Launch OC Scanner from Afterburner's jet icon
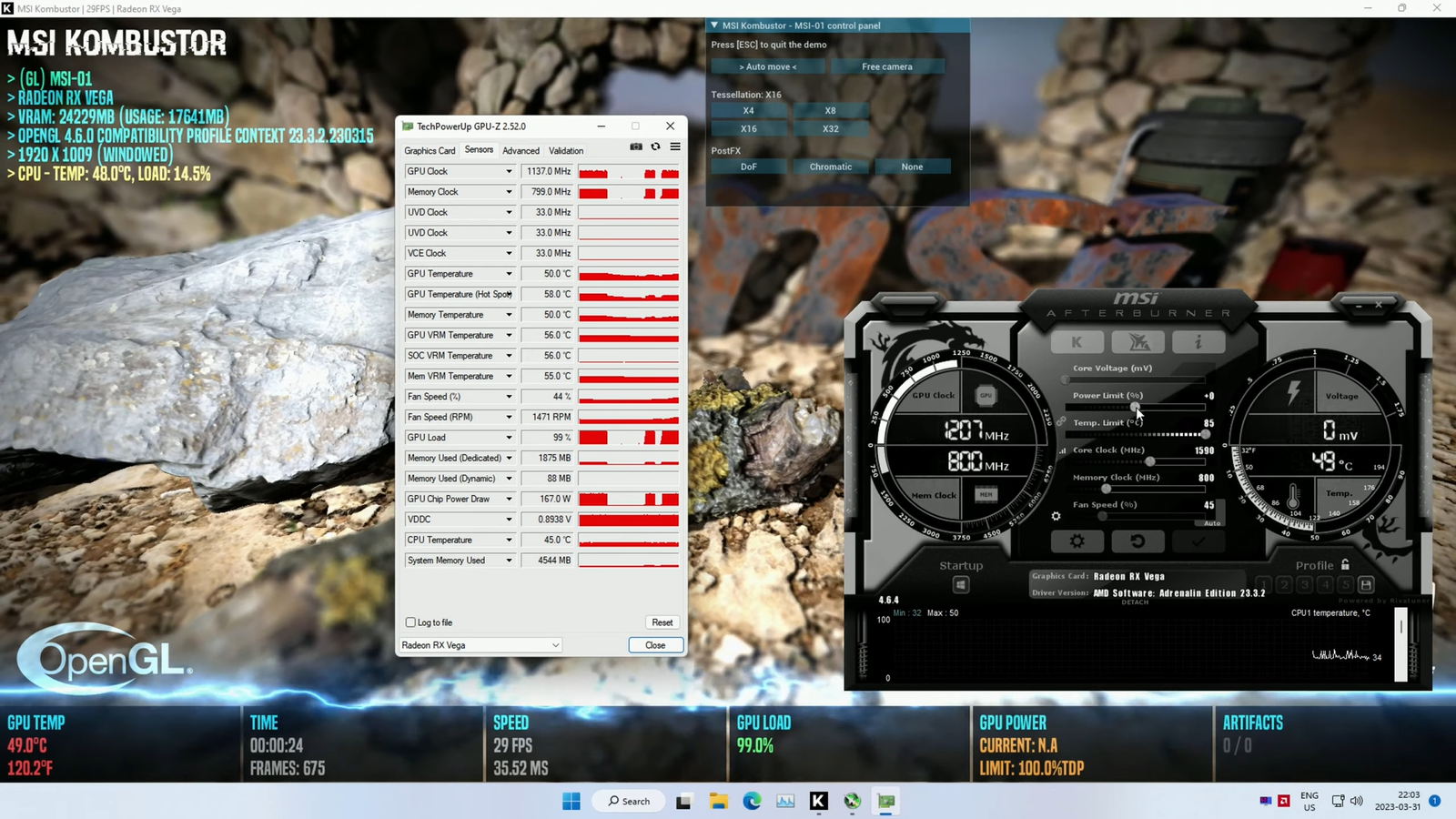 tap(1138, 342)
